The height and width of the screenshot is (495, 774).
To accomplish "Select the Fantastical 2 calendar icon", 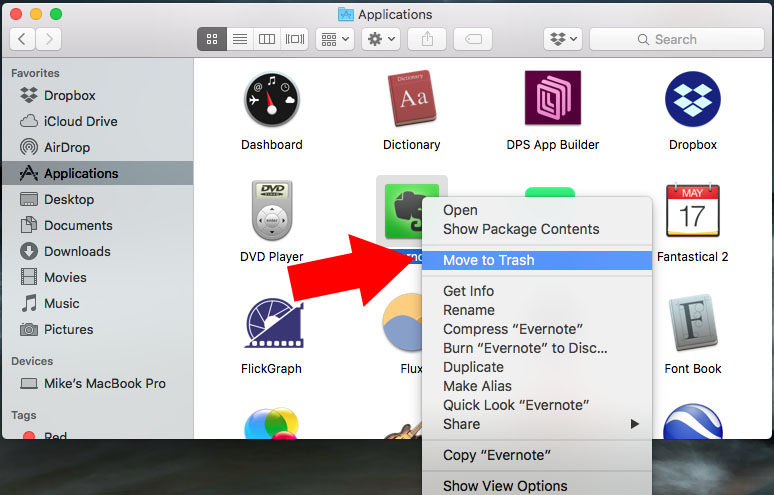I will [692, 212].
